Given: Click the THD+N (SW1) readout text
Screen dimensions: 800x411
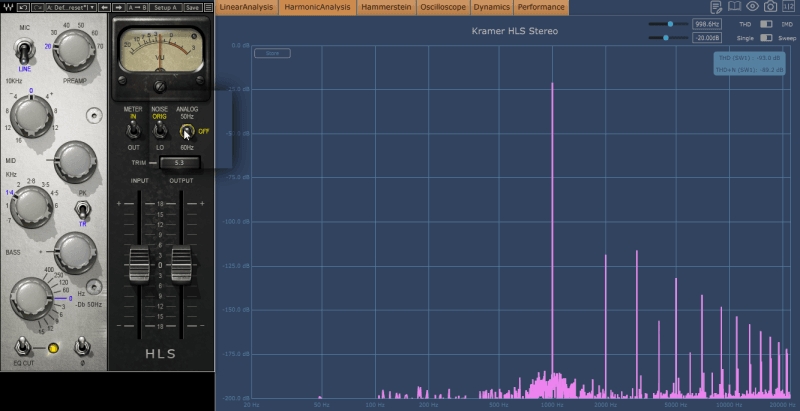Looking at the screenshot, I should [x=749, y=70].
